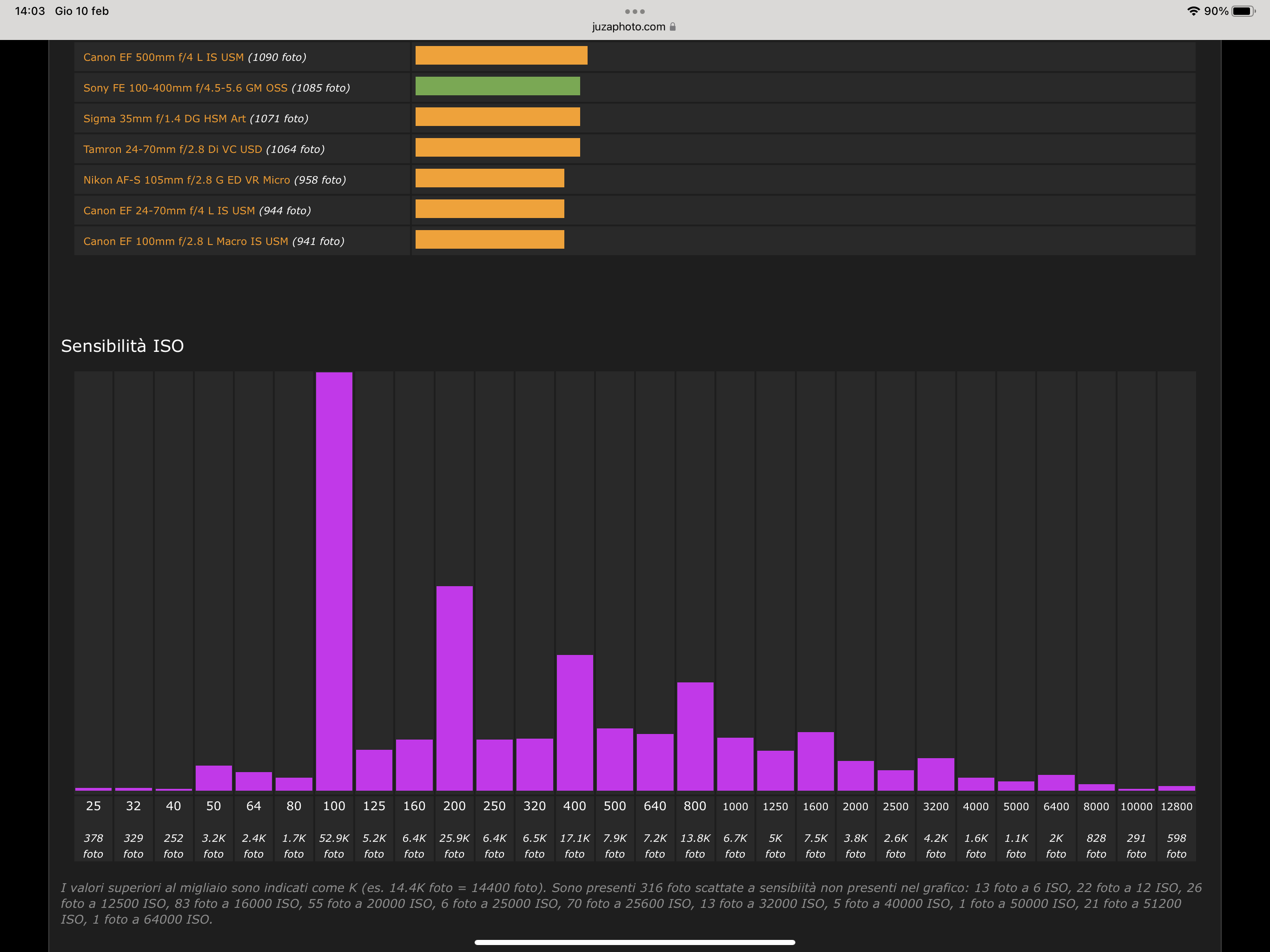Tap the battery icon in status bar

pos(1243,11)
